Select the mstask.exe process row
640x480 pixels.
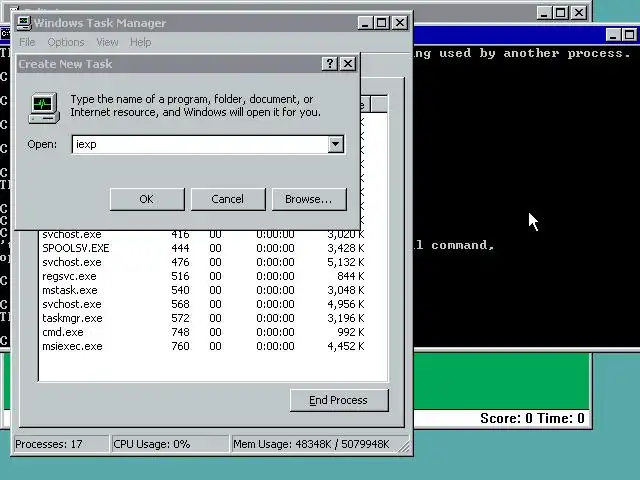tap(203, 290)
